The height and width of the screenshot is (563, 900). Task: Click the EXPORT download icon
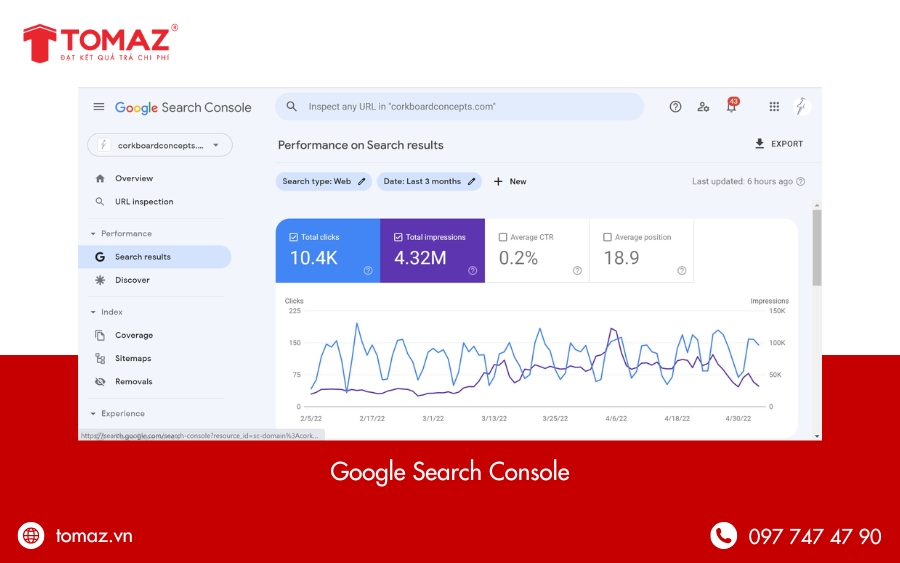(x=759, y=143)
